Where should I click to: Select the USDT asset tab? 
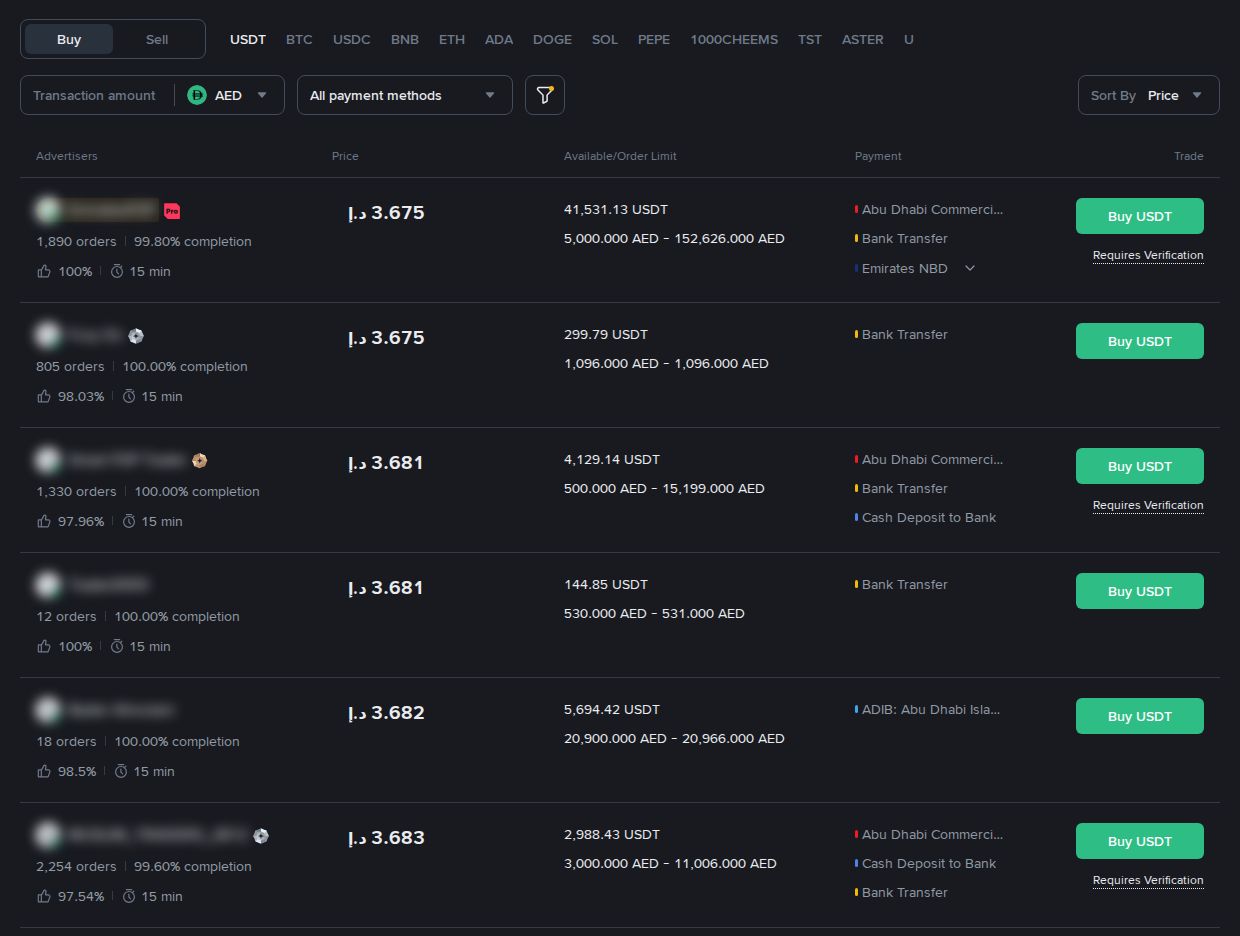click(248, 39)
